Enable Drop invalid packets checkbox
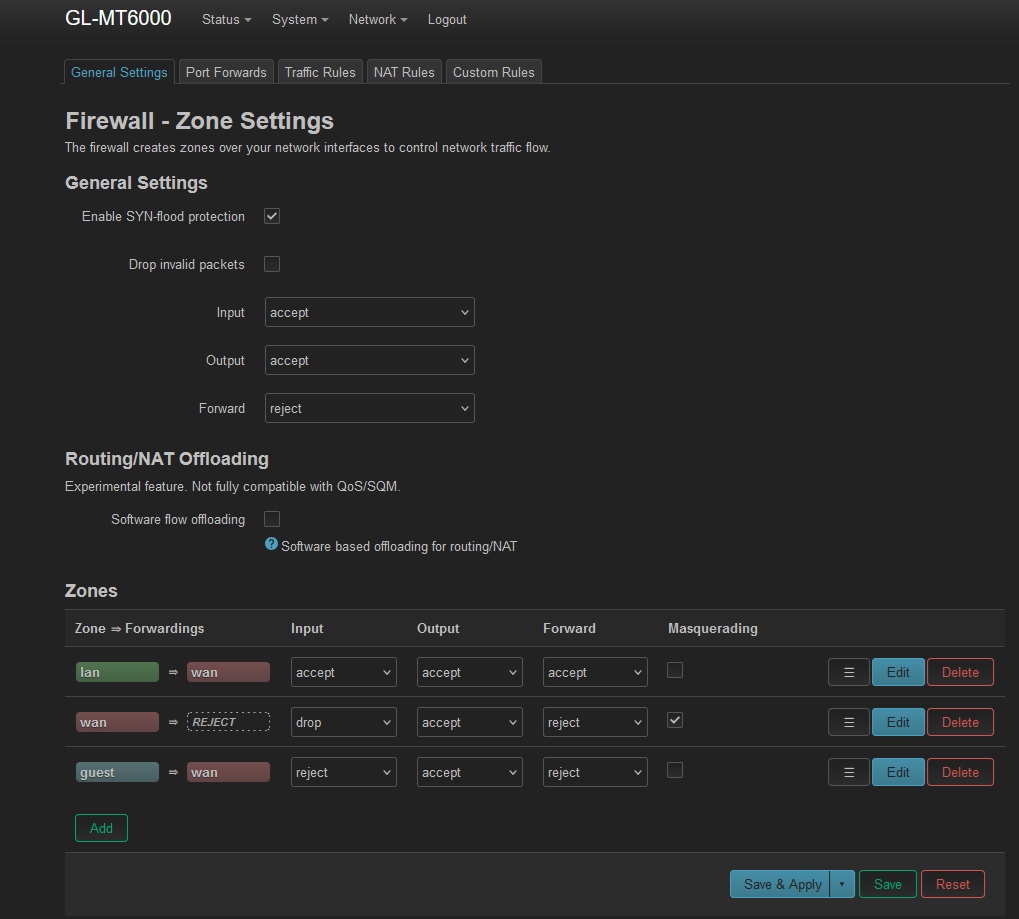1019x919 pixels. pyautogui.click(x=272, y=264)
